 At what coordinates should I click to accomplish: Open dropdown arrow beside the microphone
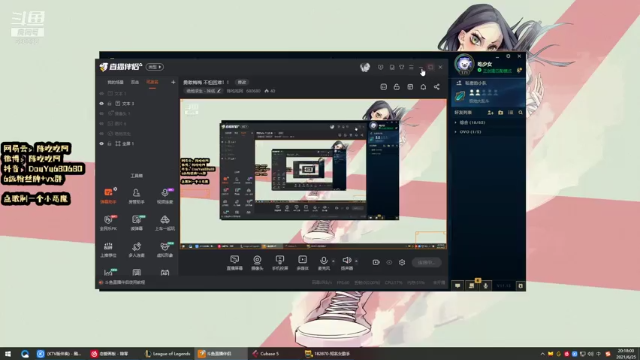[x=333, y=261]
